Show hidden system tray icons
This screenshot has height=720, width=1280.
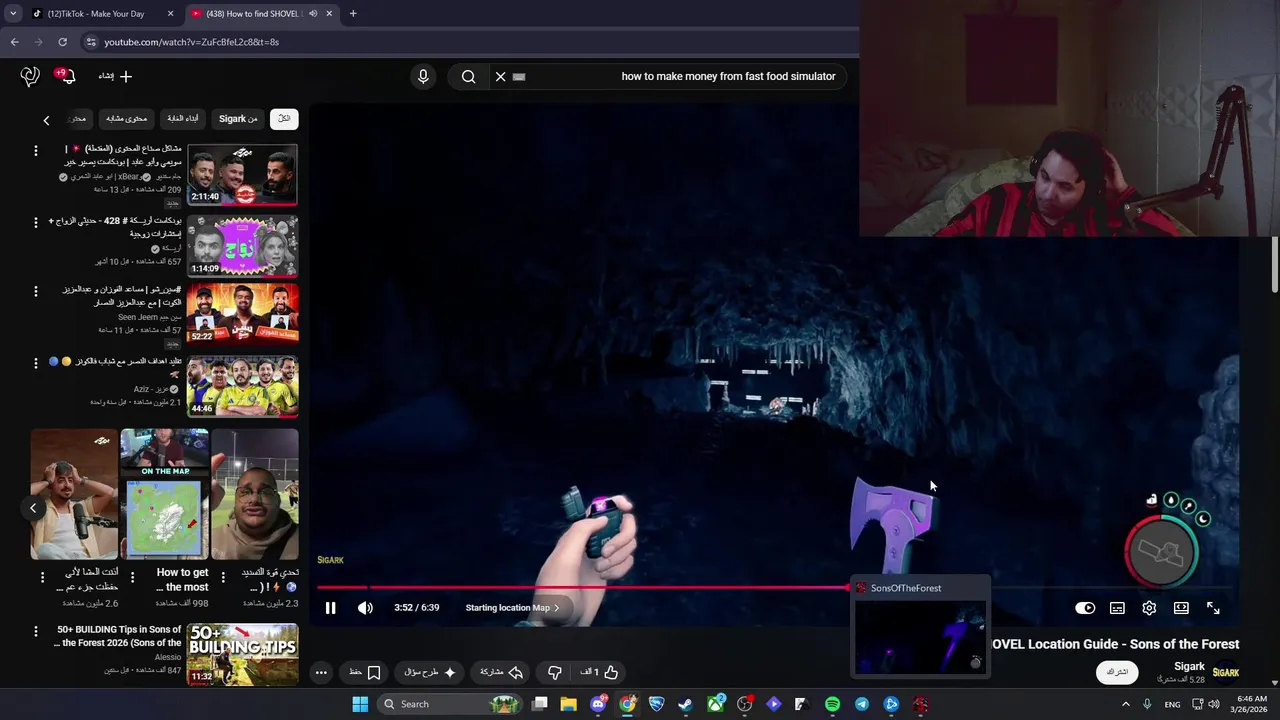tap(1125, 704)
